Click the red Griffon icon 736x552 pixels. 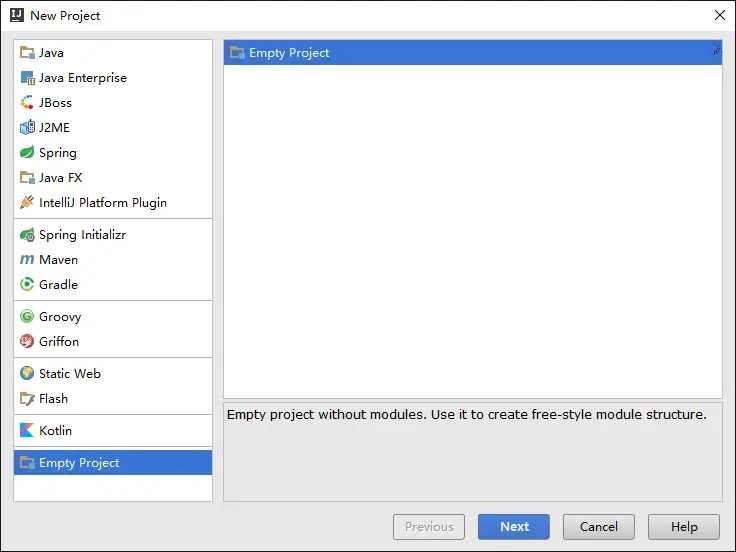[x=27, y=341]
